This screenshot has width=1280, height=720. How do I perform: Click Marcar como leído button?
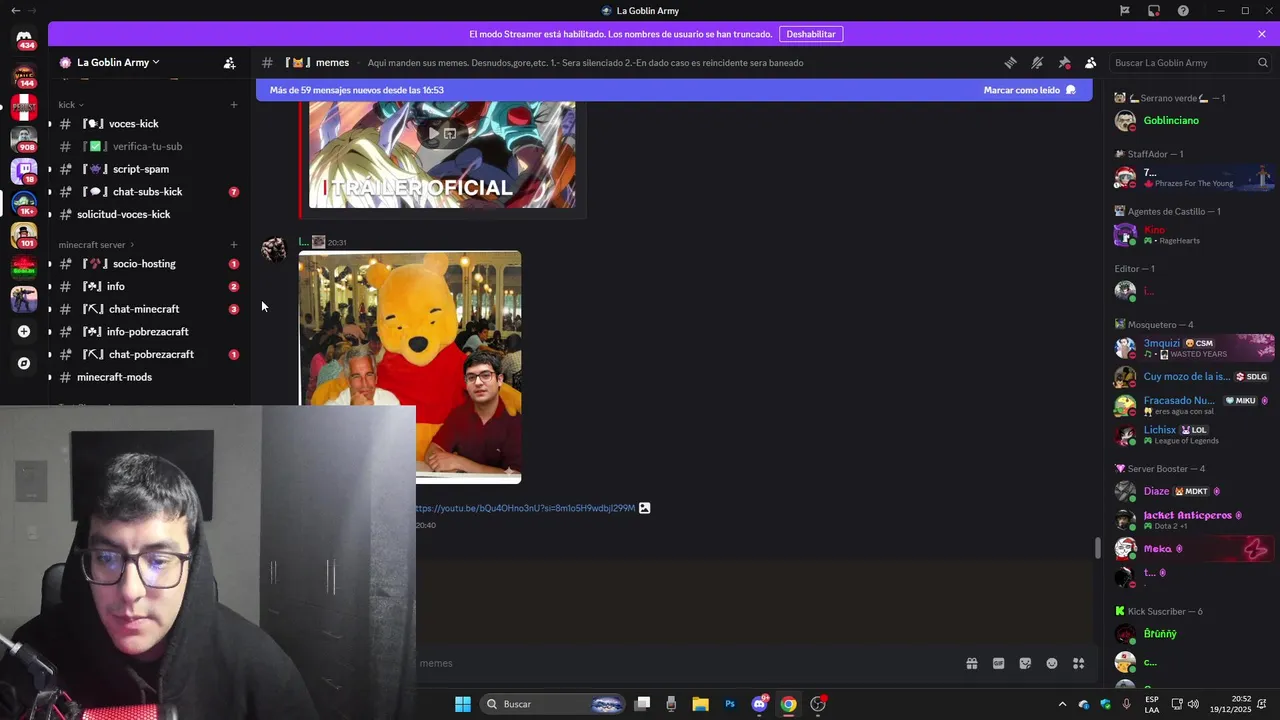point(1030,90)
